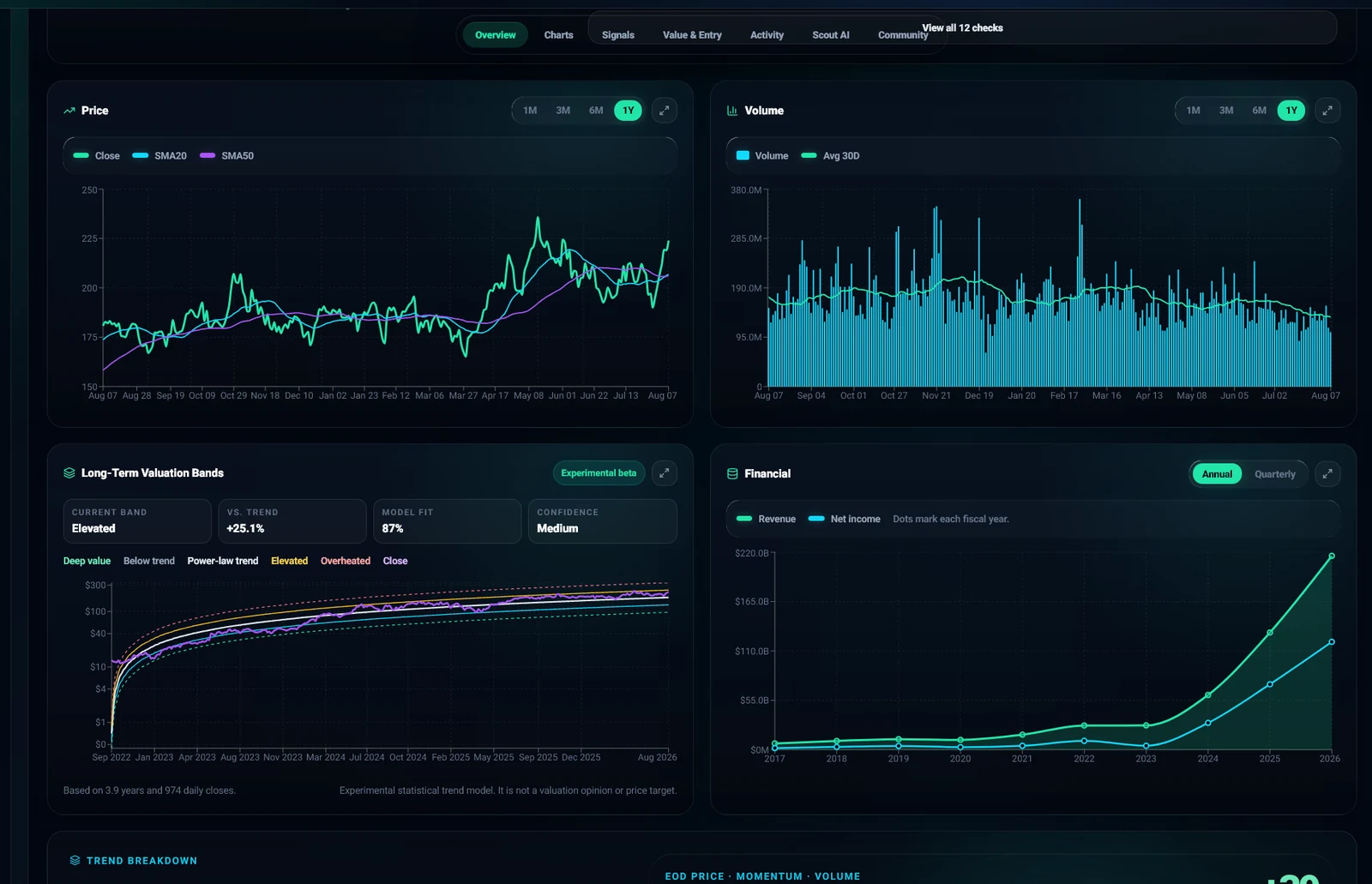The height and width of the screenshot is (884, 1372).
Task: Open the Signals tab
Action: click(x=618, y=35)
